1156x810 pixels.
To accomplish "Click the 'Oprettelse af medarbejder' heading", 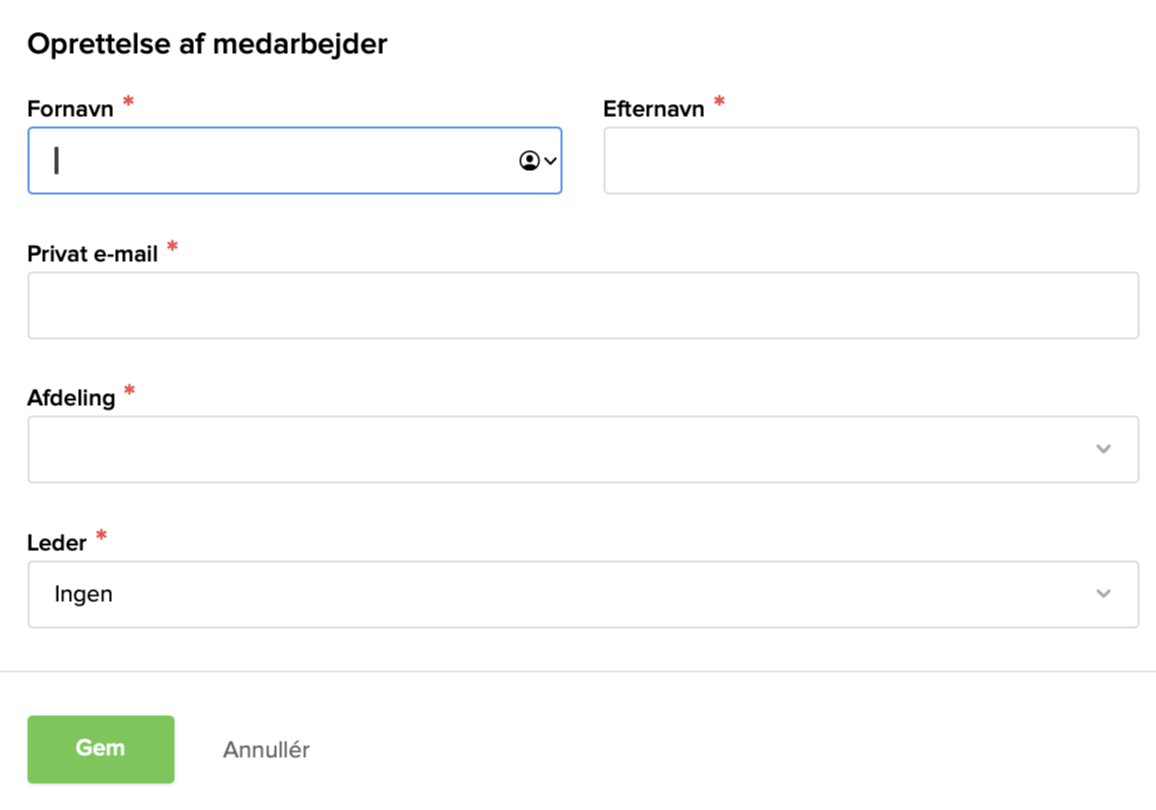I will [206, 44].
